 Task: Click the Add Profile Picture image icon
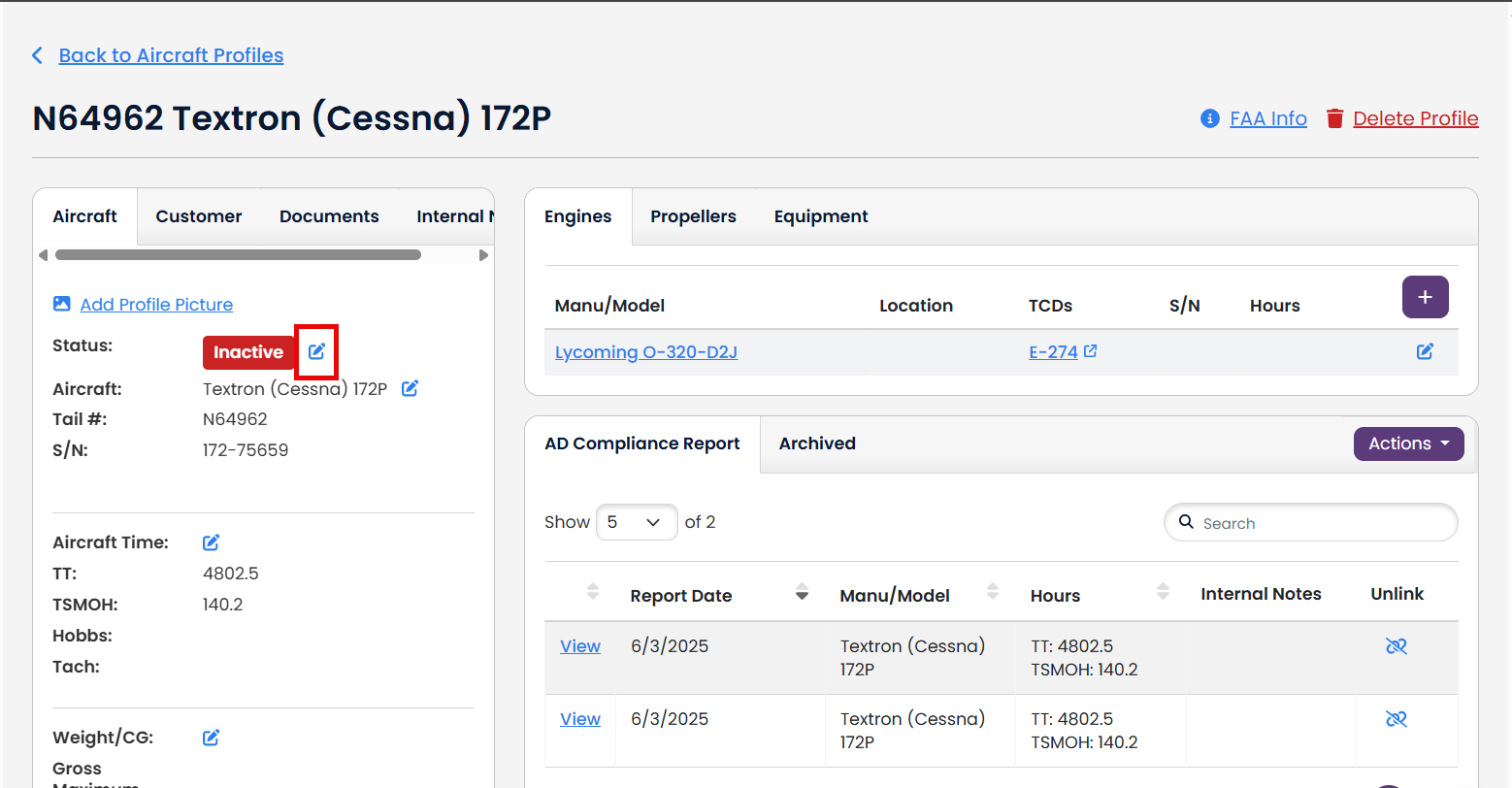pos(61,304)
